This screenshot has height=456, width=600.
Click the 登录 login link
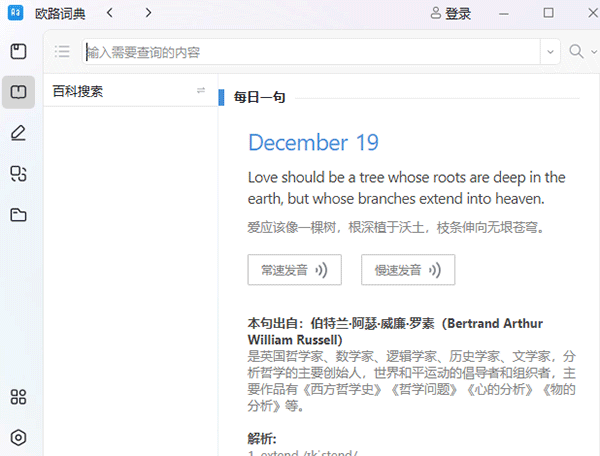click(x=450, y=13)
